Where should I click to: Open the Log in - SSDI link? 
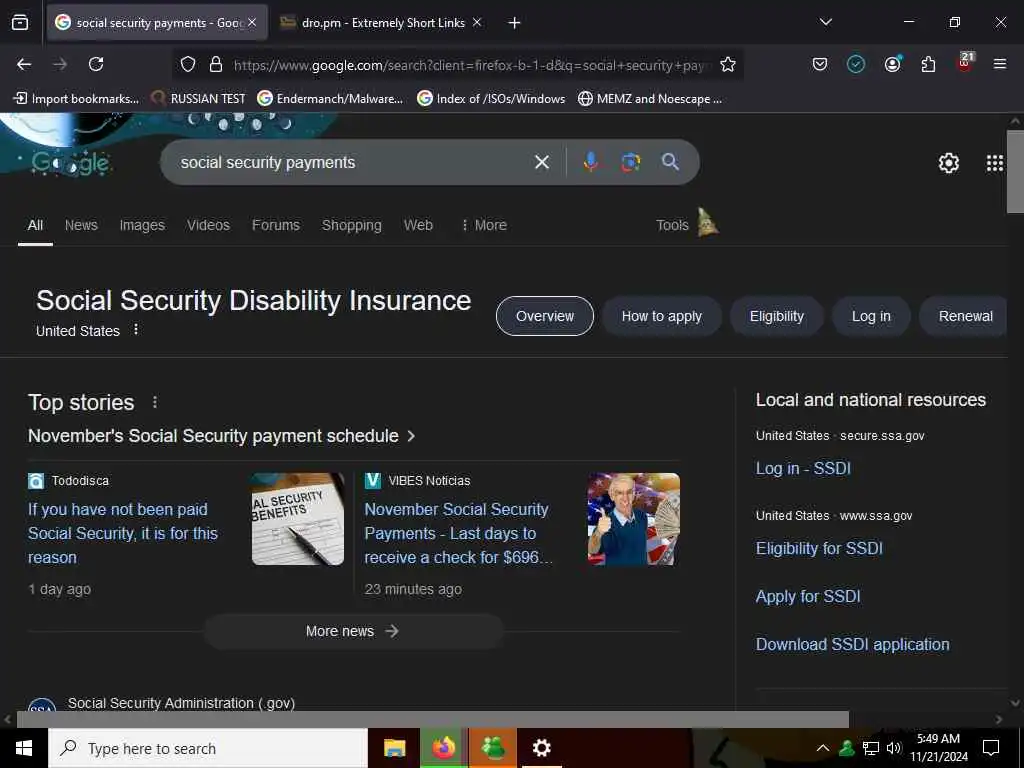[803, 468]
